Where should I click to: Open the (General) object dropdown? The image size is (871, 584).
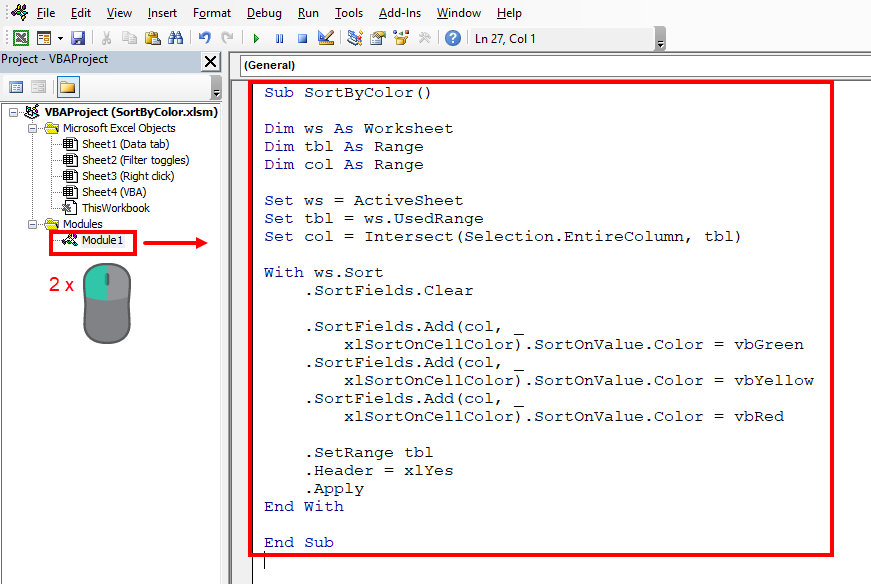coord(555,66)
